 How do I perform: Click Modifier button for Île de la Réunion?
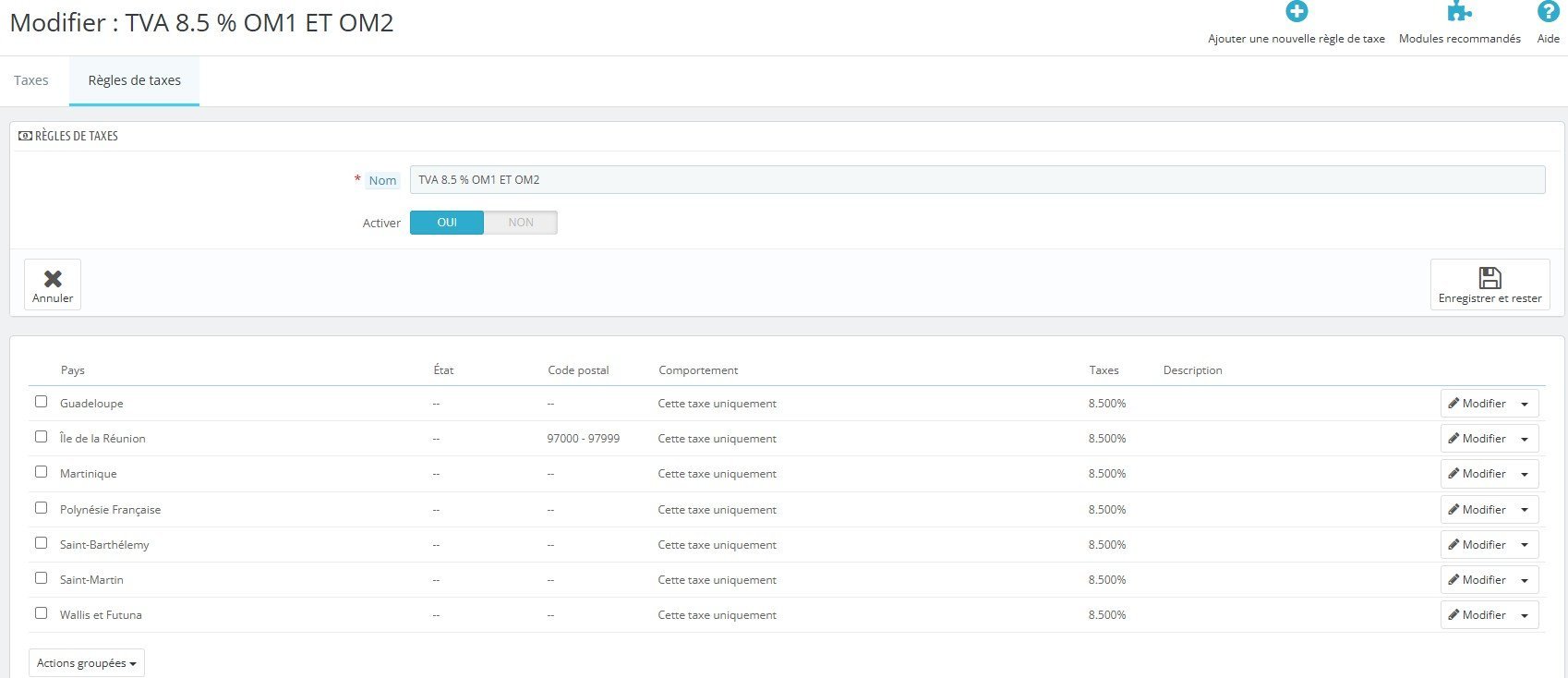pos(1476,439)
